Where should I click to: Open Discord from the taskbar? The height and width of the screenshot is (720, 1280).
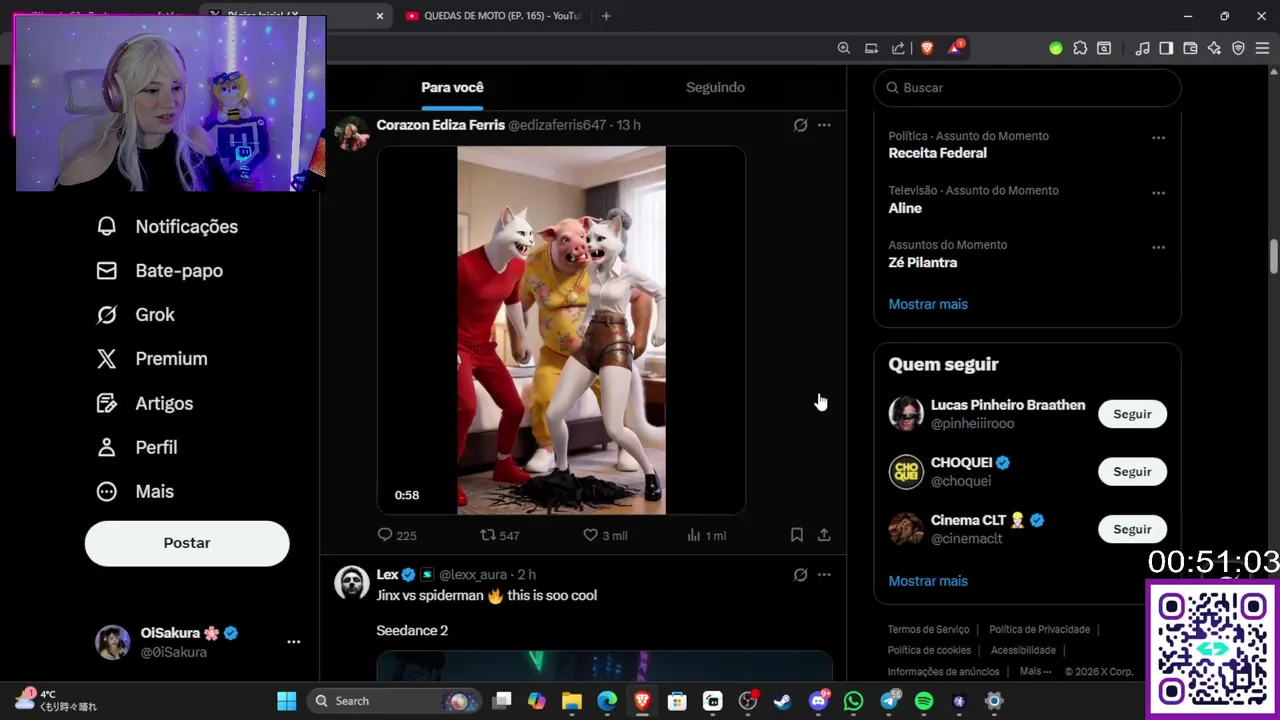click(x=818, y=701)
